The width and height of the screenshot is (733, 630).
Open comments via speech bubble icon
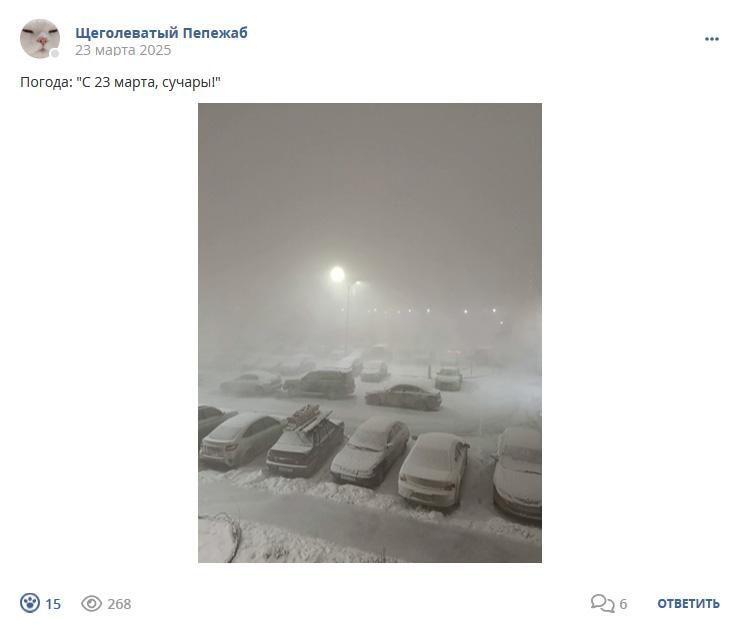(602, 603)
